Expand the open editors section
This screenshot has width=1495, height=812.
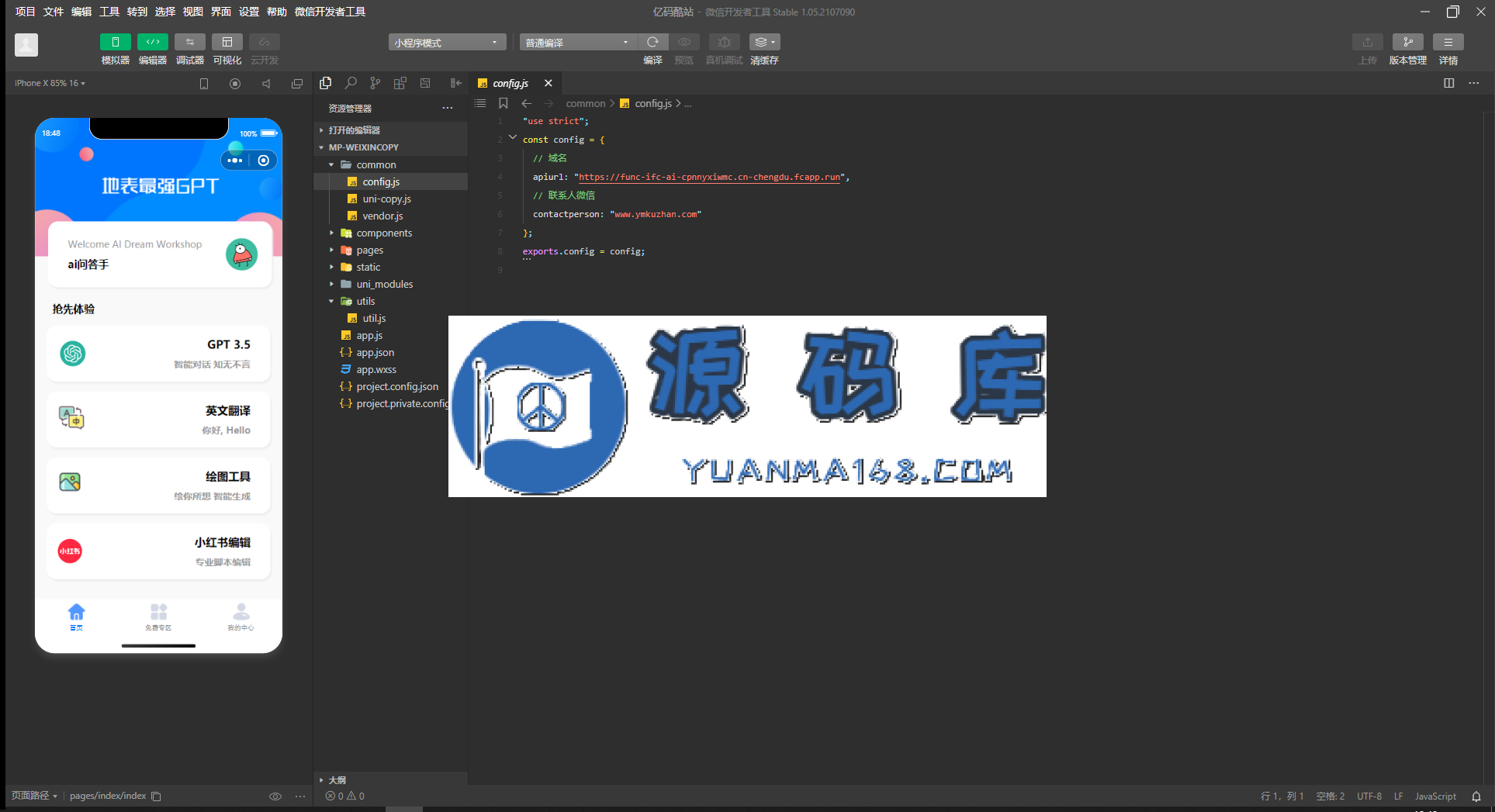(x=391, y=130)
